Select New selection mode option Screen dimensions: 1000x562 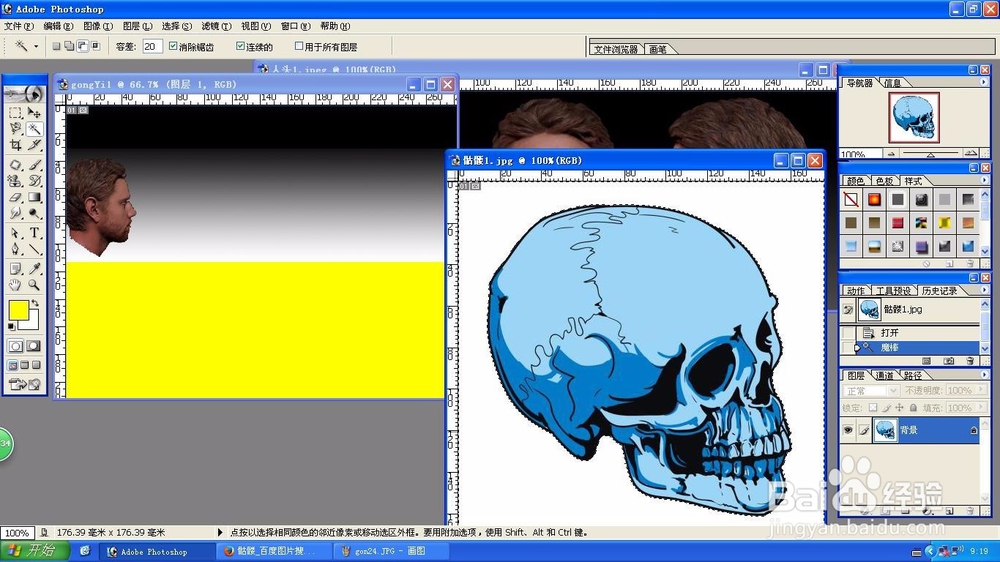[56, 46]
